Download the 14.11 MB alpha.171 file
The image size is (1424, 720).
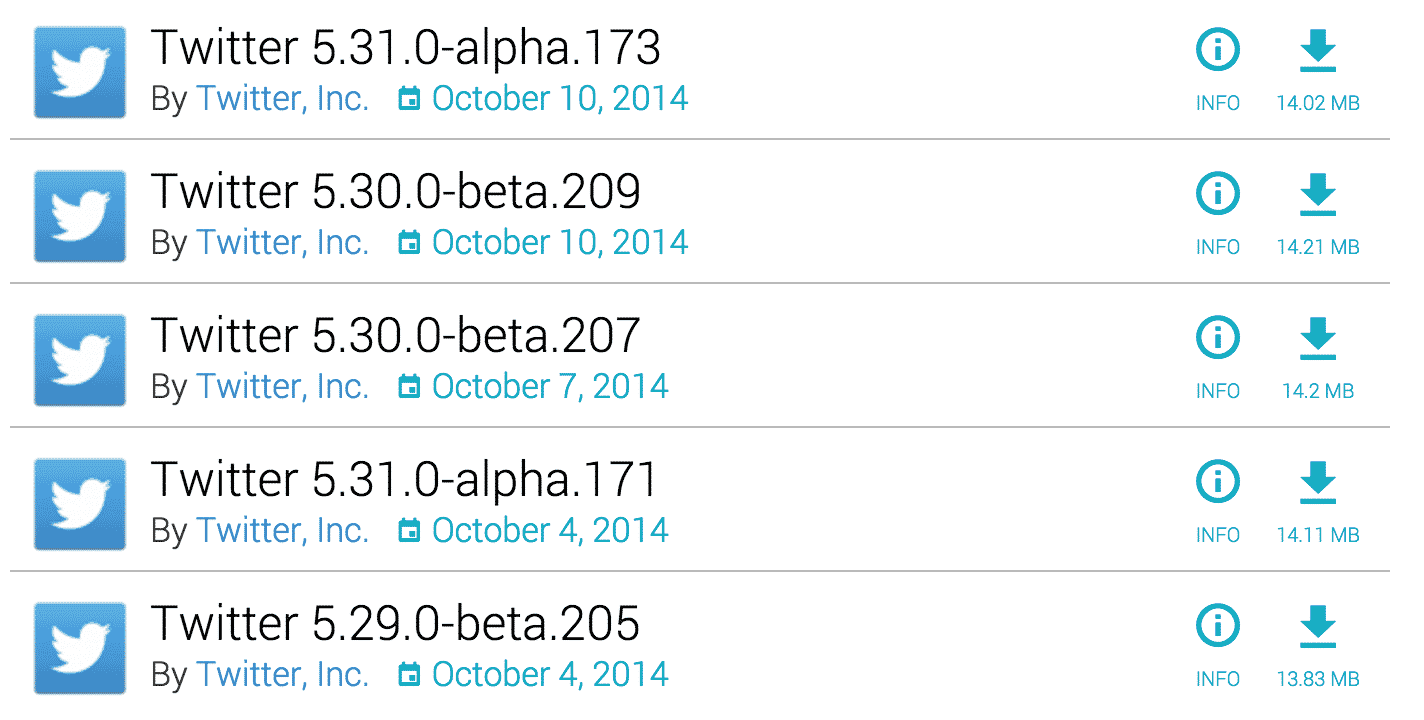coord(1318,500)
